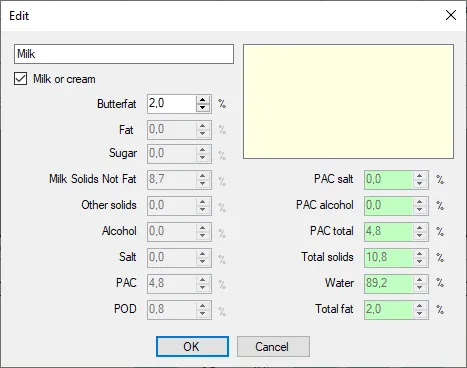Discard changes with the Cancel button

[x=273, y=347]
